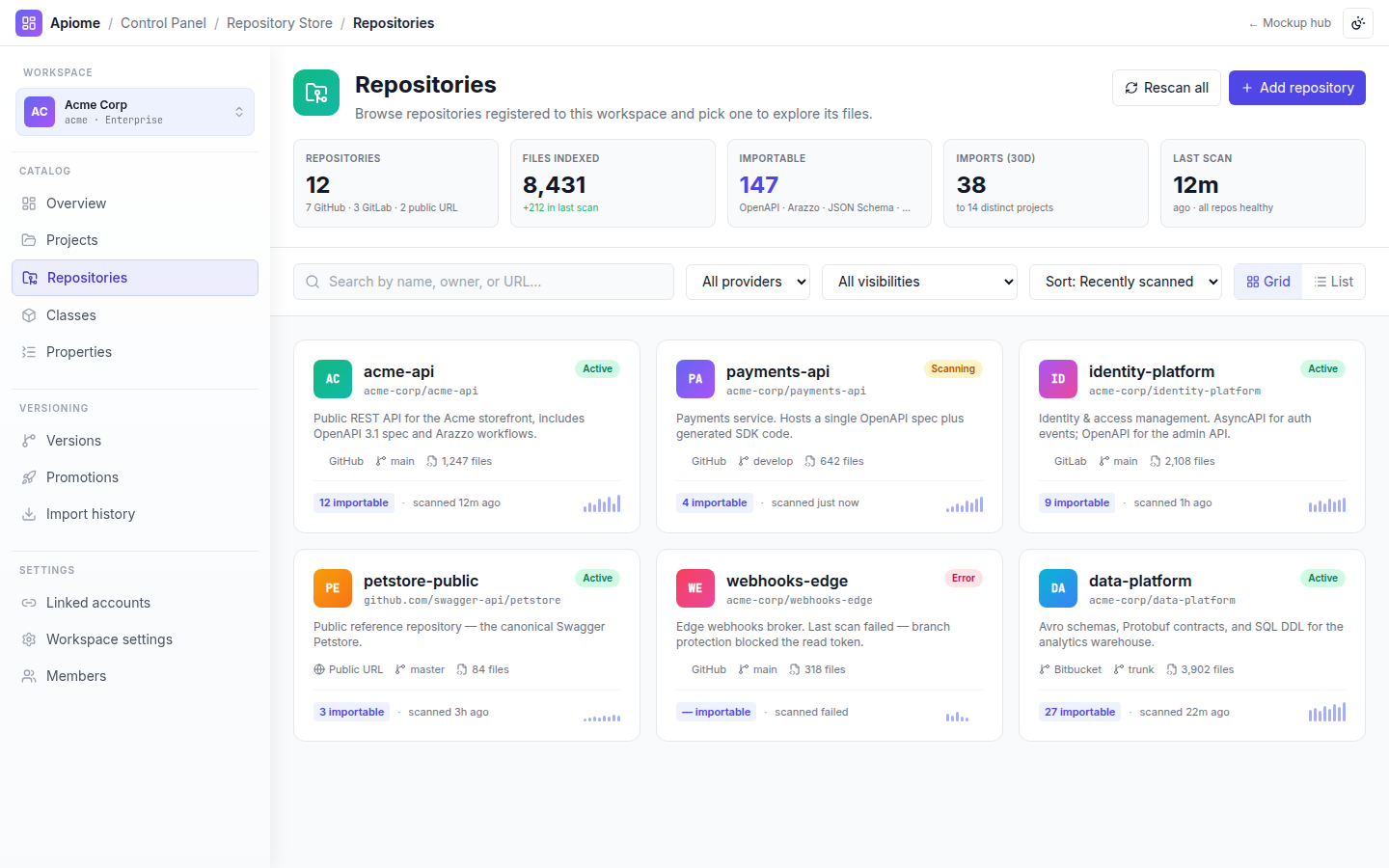The height and width of the screenshot is (868, 1389).
Task: Click the Properties list icon in sidebar
Action: click(29, 352)
